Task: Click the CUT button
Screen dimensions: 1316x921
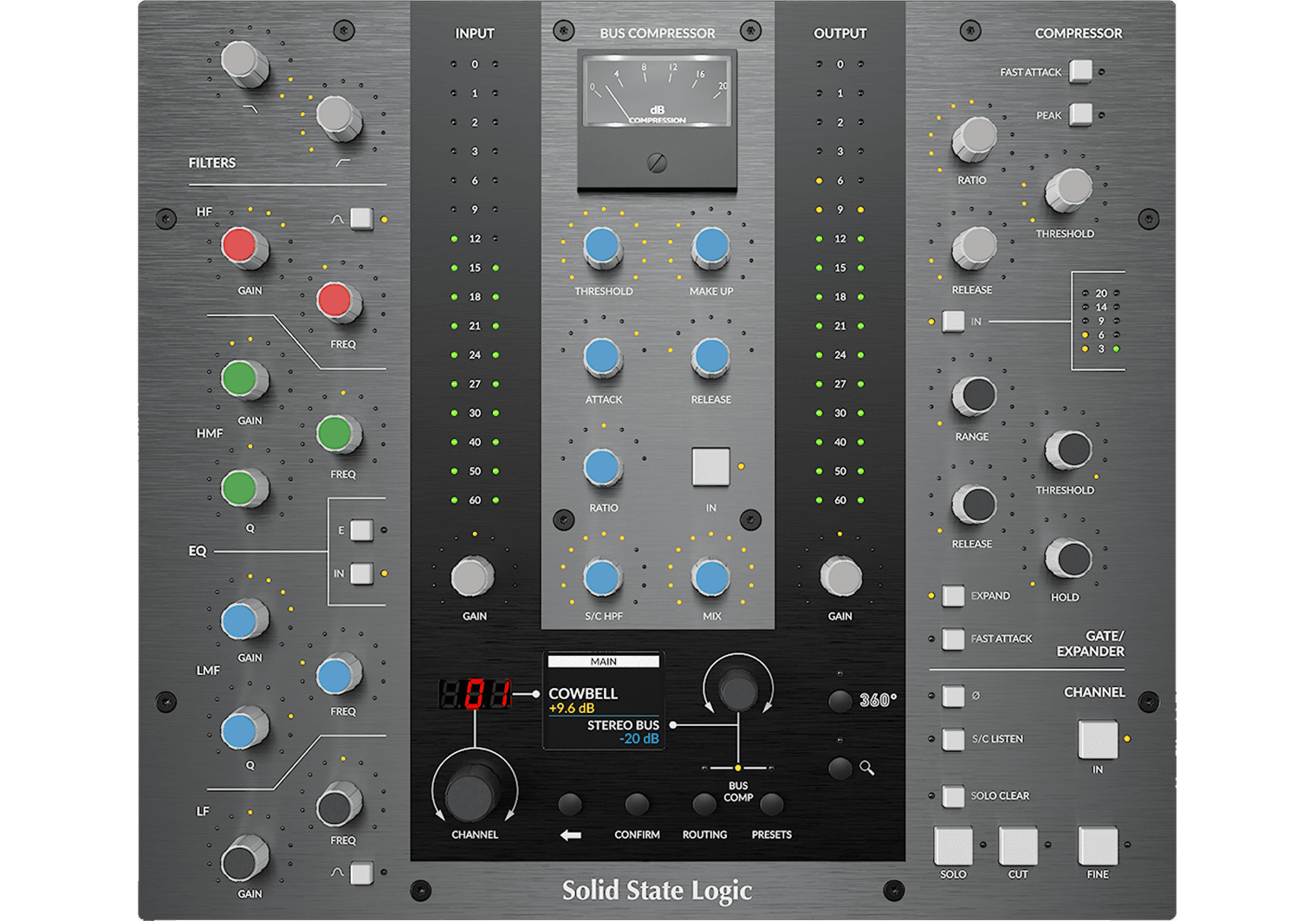Action: click(1018, 846)
